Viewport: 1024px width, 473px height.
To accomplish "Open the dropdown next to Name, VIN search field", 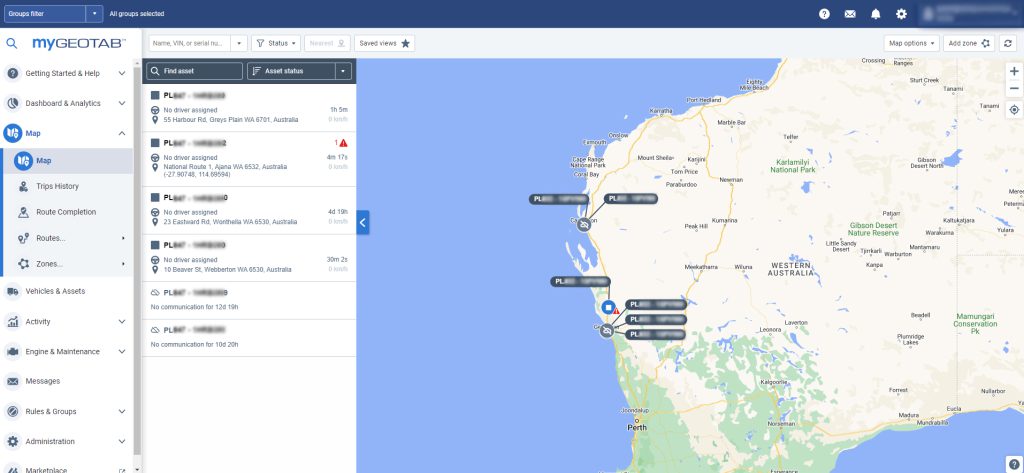I will [x=239, y=43].
